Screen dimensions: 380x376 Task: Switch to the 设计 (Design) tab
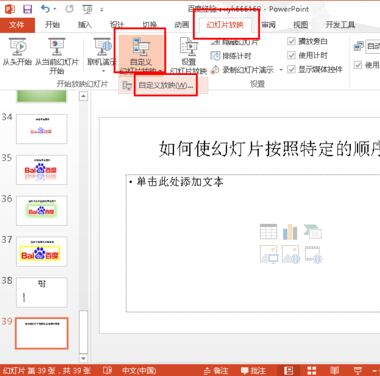click(117, 25)
